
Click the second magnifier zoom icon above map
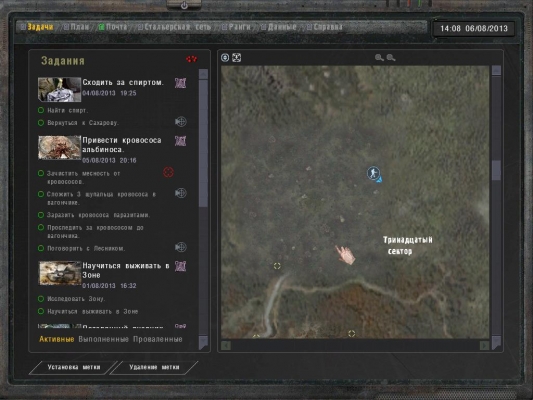pyautogui.click(x=391, y=58)
